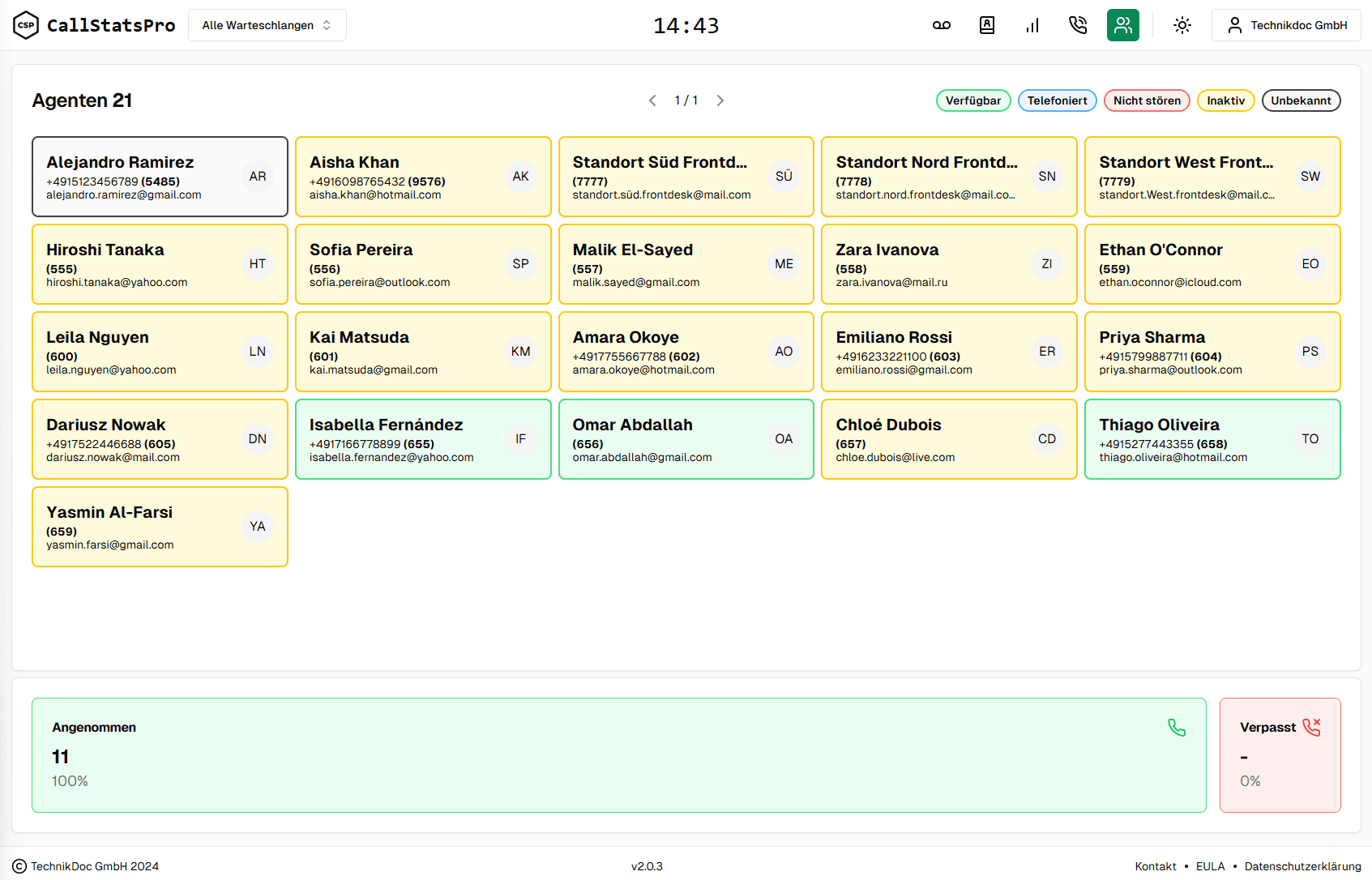Image resolution: width=1372 pixels, height=880 pixels.
Task: Click the CallStatsPro logo icon
Action: click(x=26, y=25)
